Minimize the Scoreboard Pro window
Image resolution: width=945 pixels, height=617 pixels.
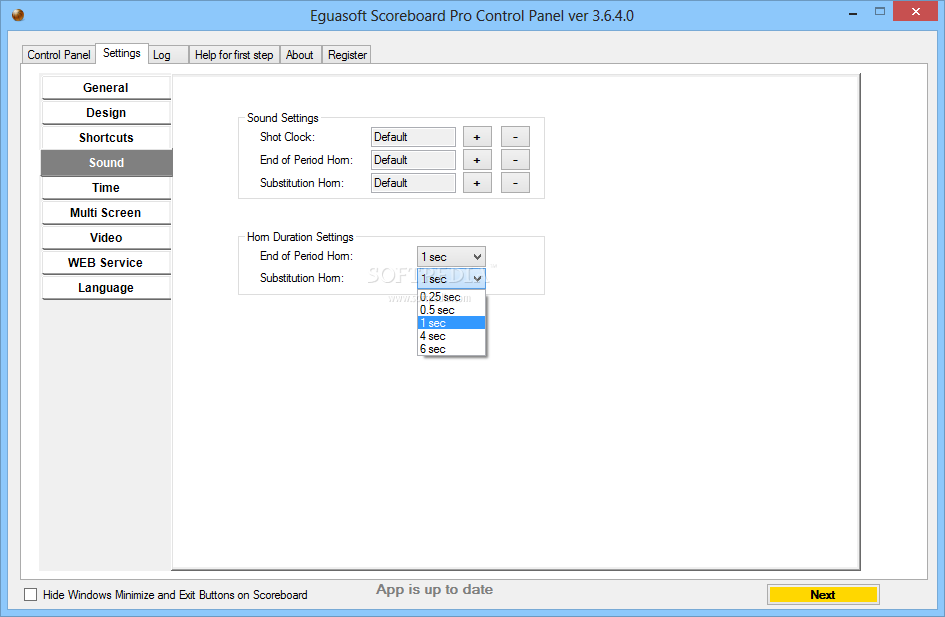(853, 13)
